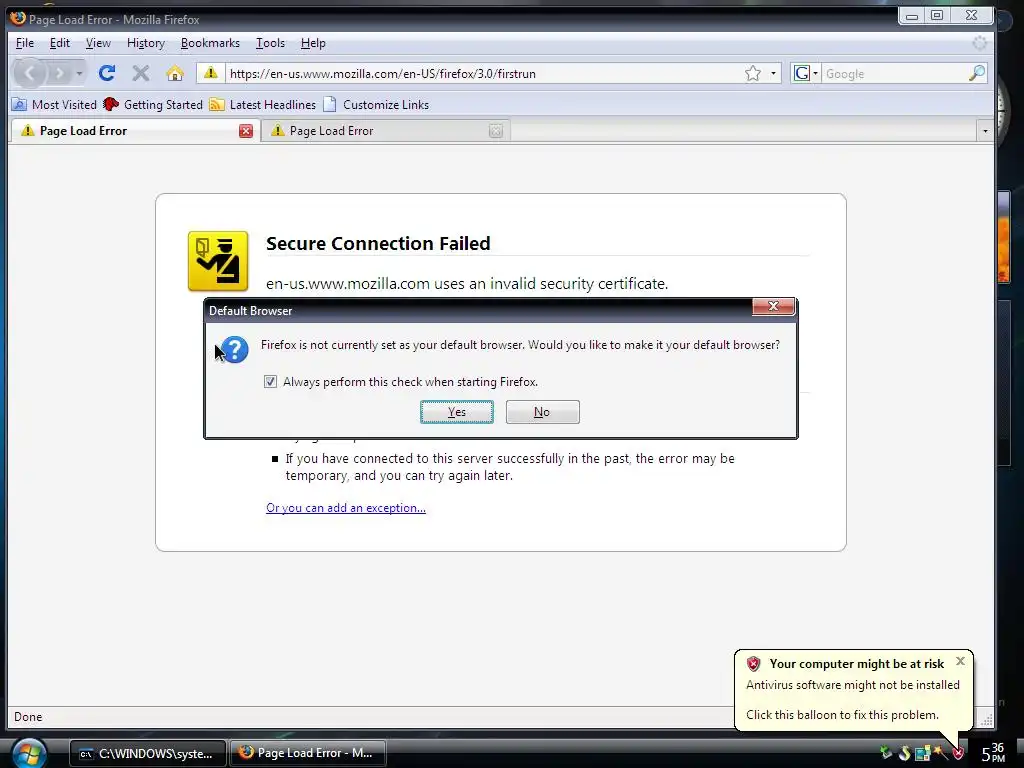Screen dimensions: 1024x768
Task: Click Or you can add an exception link
Action: coord(345,507)
